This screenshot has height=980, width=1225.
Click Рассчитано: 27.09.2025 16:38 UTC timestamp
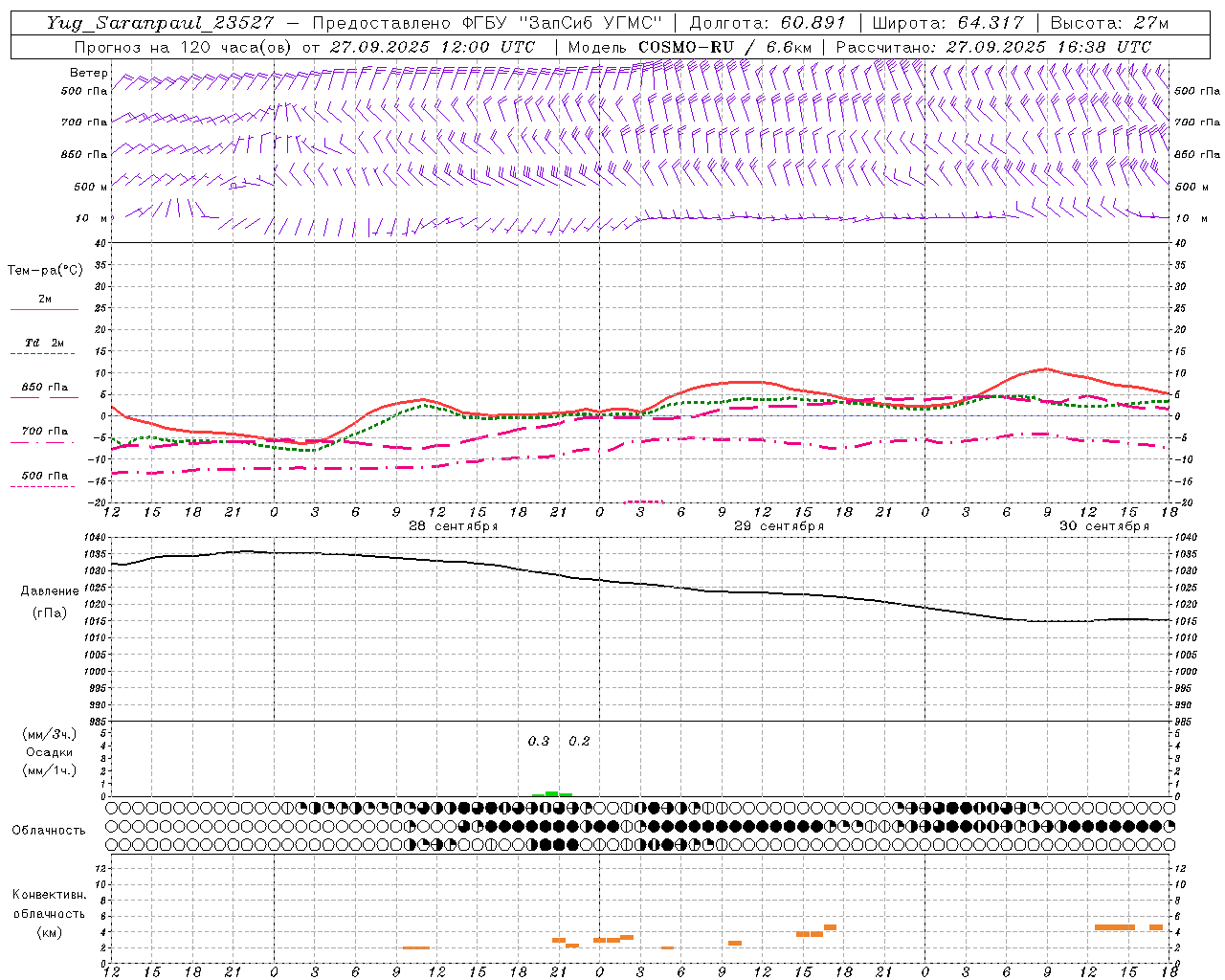coord(993,47)
